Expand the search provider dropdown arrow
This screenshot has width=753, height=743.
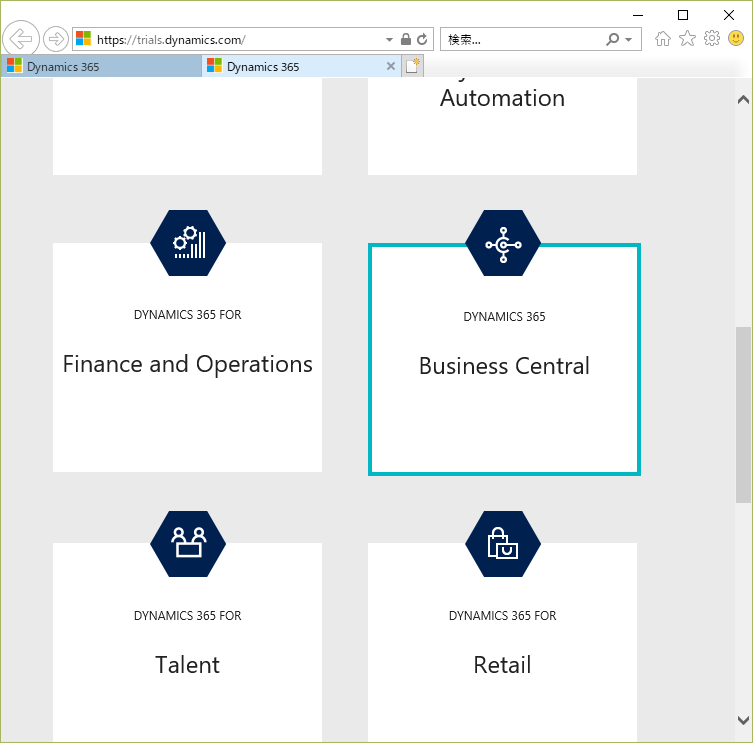629,40
